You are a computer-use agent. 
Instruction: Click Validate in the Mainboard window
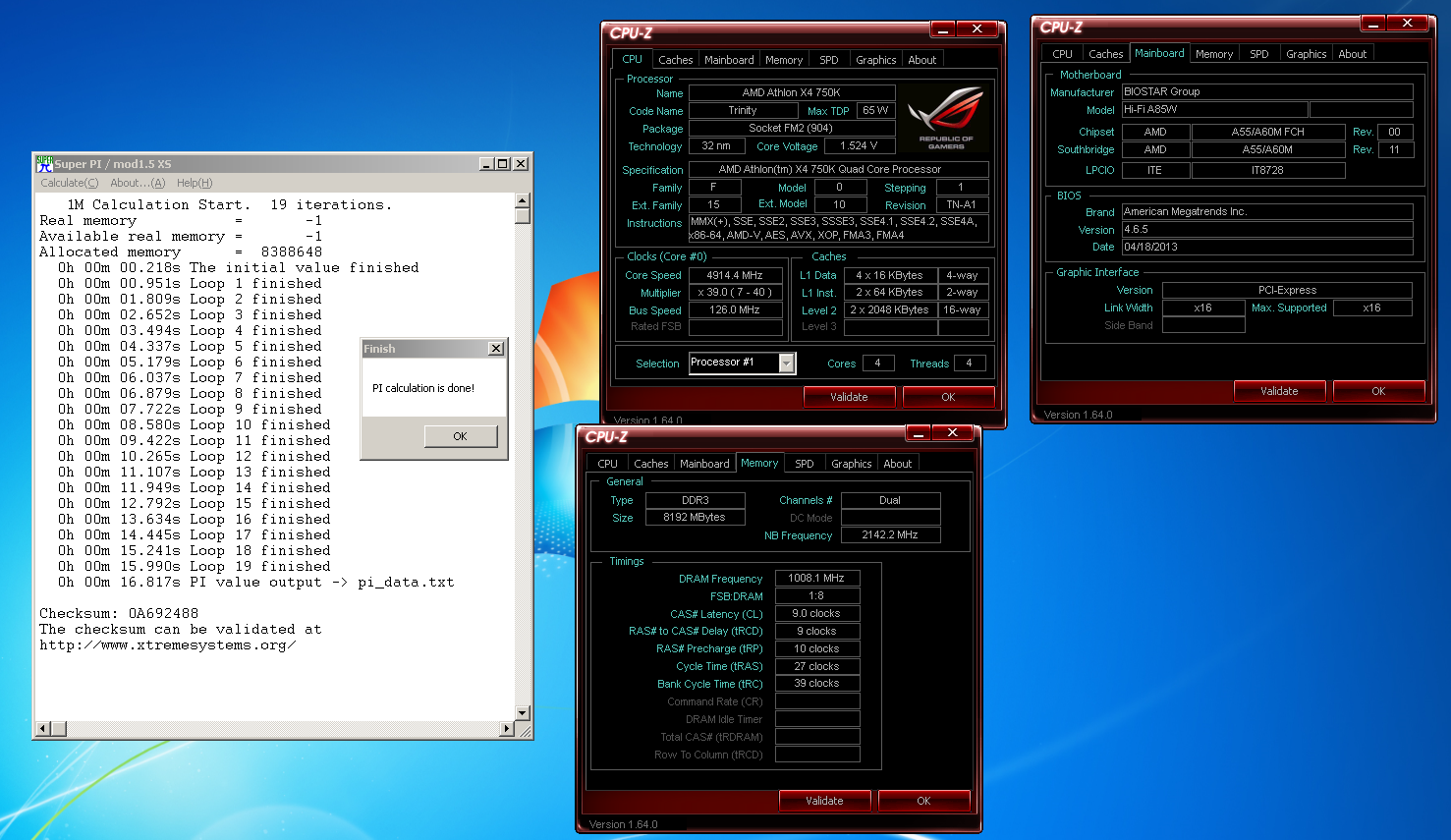click(1279, 391)
